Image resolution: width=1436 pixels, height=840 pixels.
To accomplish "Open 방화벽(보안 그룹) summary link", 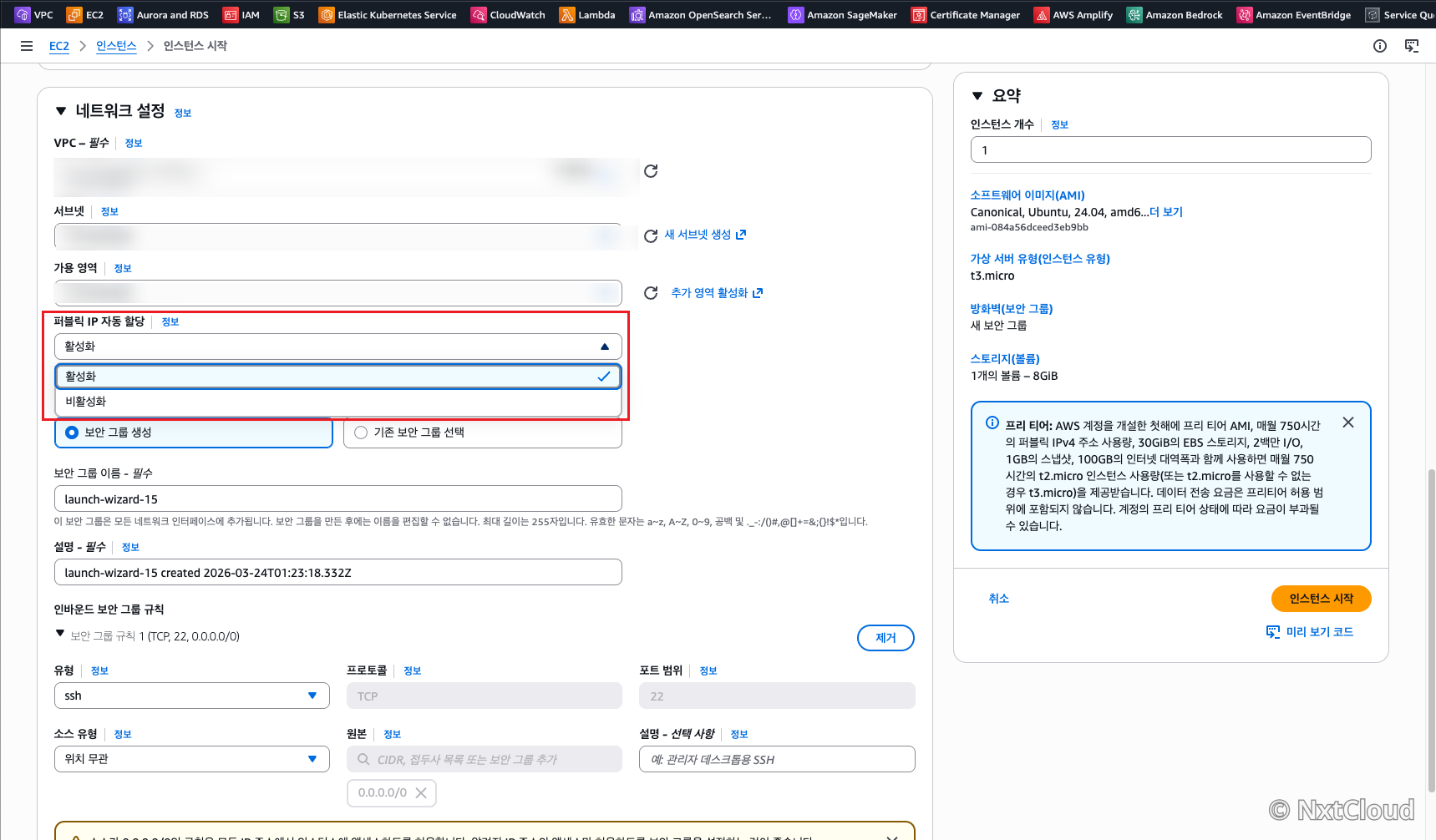I will click(1012, 309).
